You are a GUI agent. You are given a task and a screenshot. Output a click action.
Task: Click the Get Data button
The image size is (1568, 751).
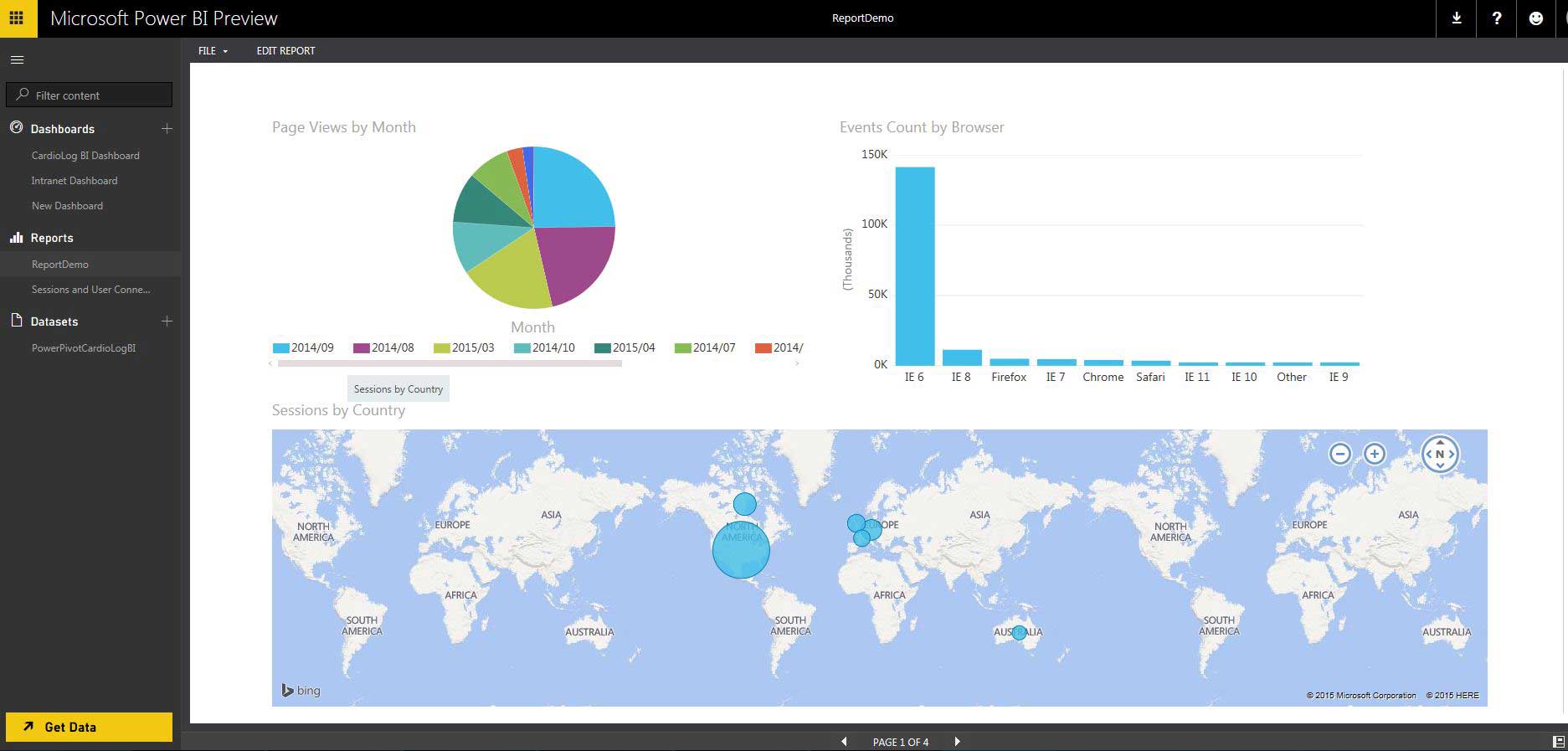[x=89, y=727]
